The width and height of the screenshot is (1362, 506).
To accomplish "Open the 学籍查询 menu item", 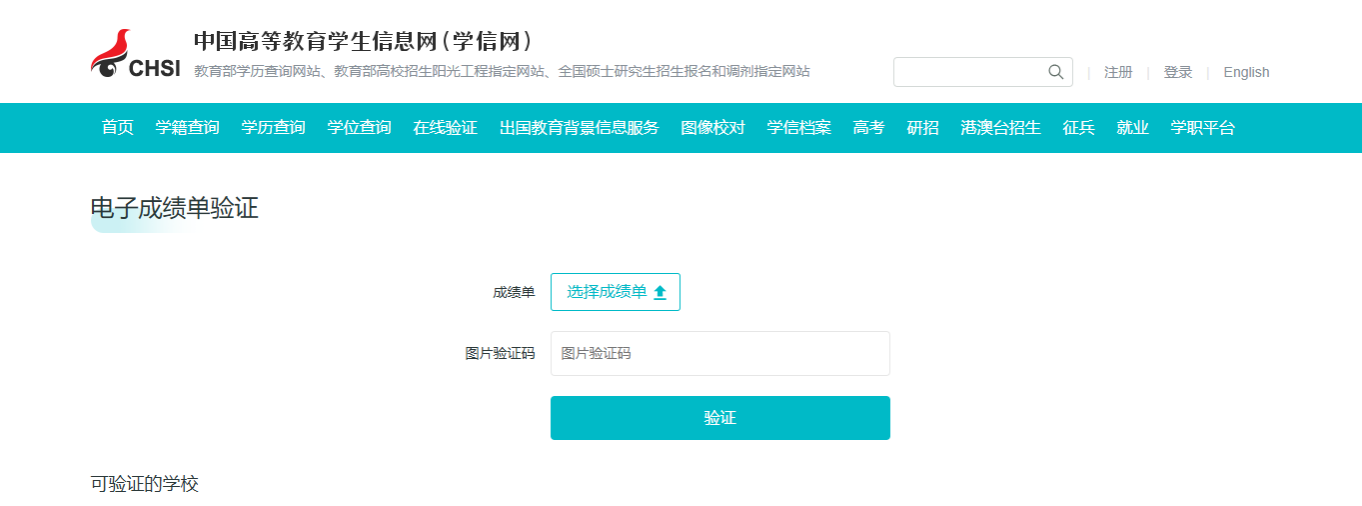I will tap(187, 128).
